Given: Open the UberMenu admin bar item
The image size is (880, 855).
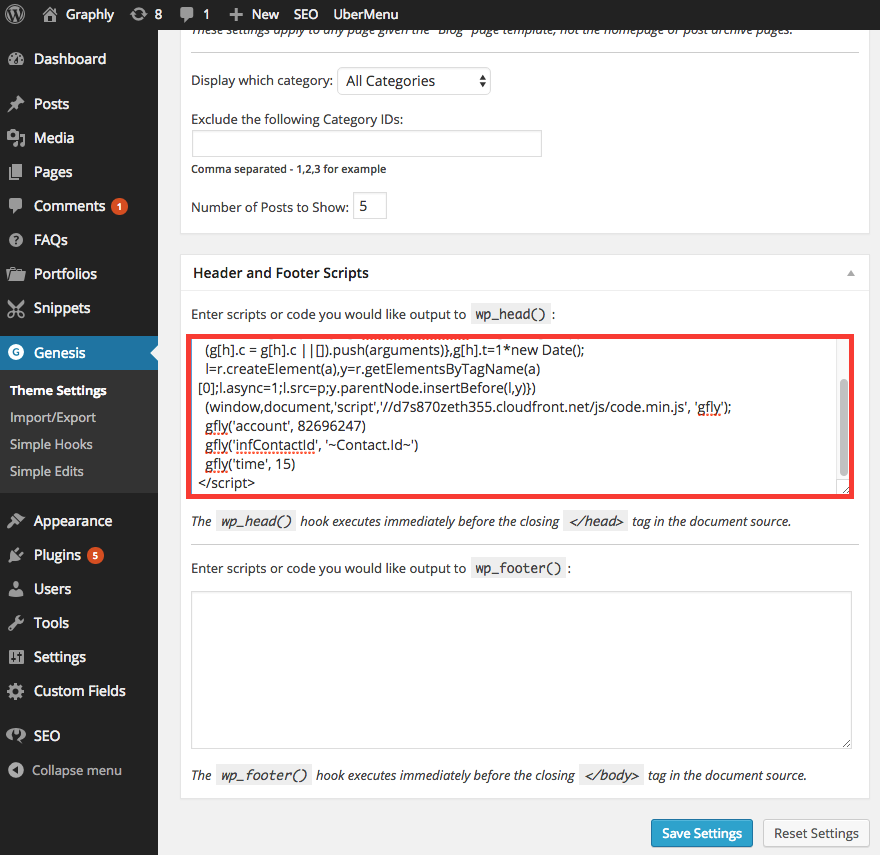Looking at the screenshot, I should pyautogui.click(x=366, y=15).
